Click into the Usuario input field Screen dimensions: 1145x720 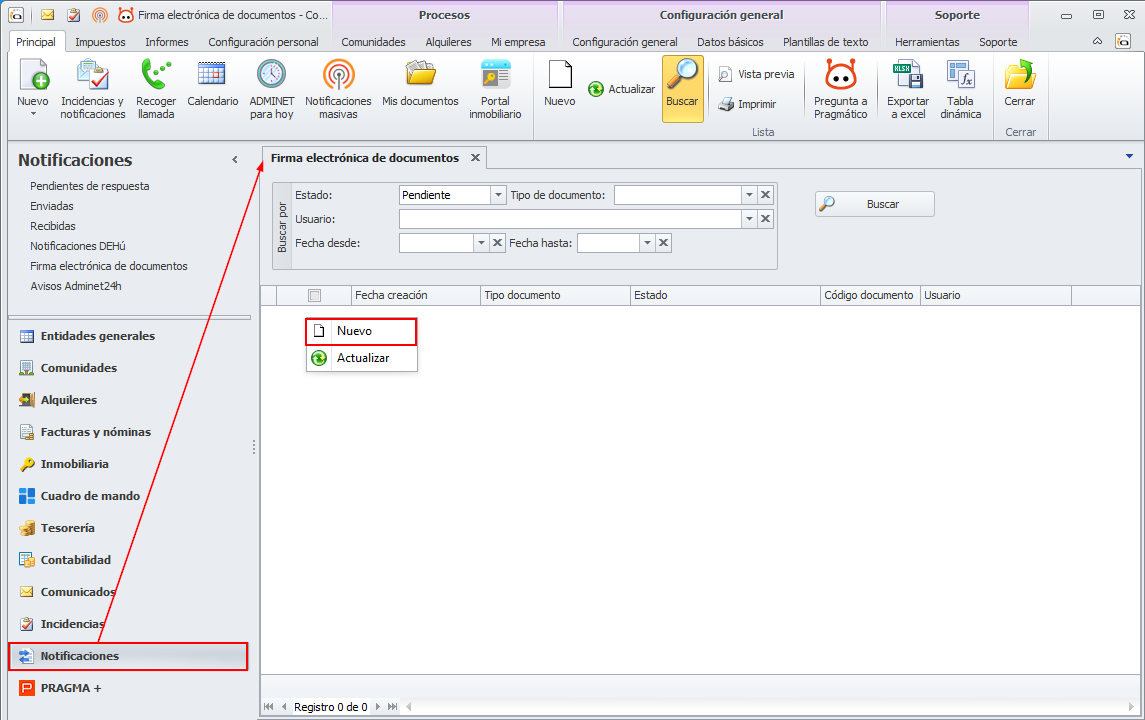tap(570, 219)
